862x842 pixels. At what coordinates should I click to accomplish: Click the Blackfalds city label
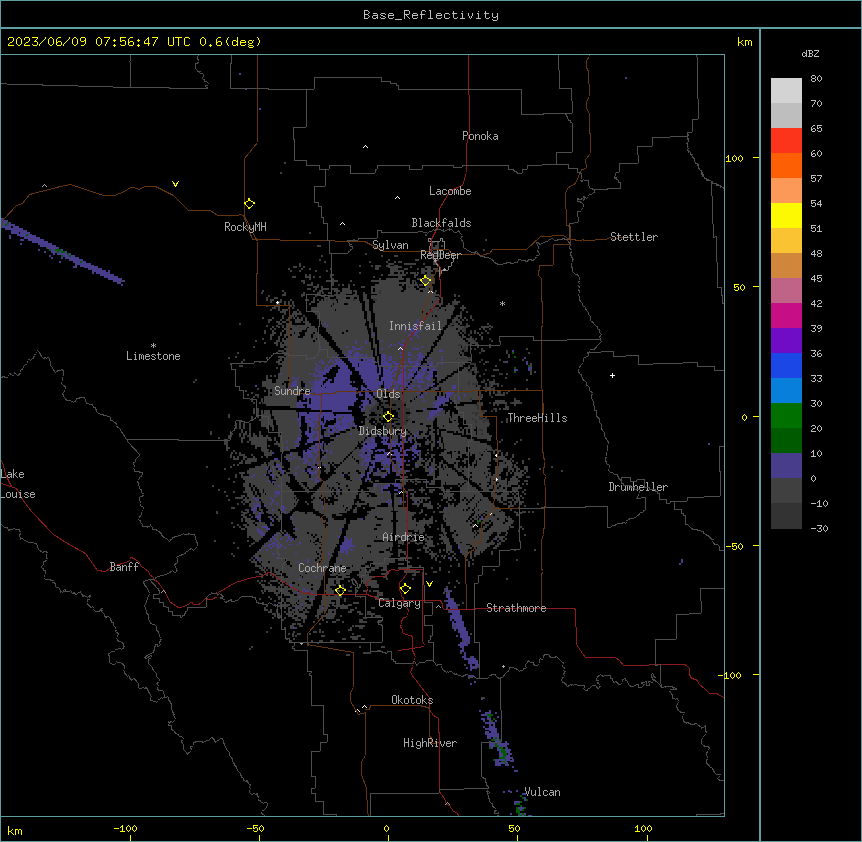[441, 223]
